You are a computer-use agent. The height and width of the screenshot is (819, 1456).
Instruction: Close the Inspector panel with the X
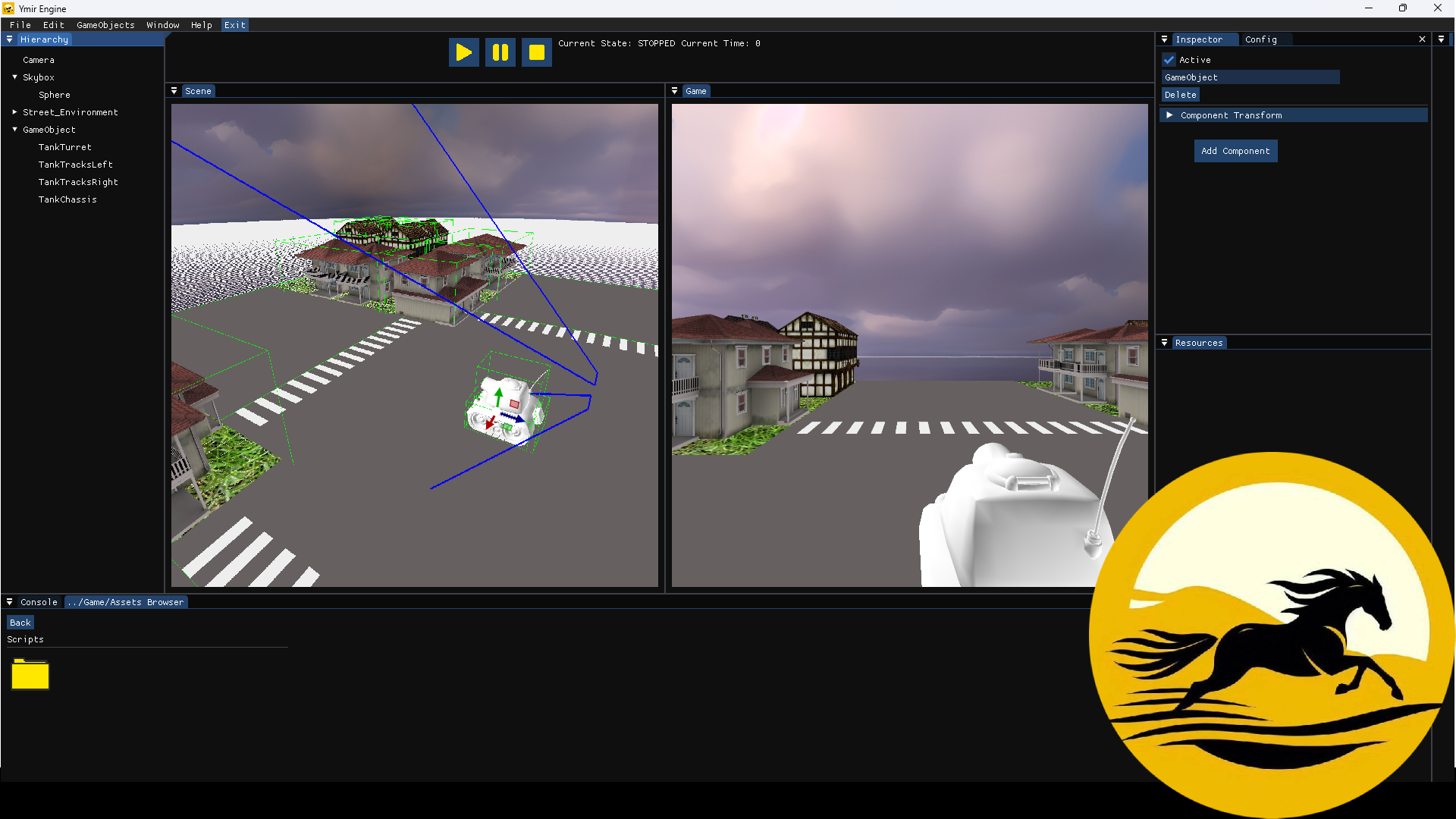1422,39
